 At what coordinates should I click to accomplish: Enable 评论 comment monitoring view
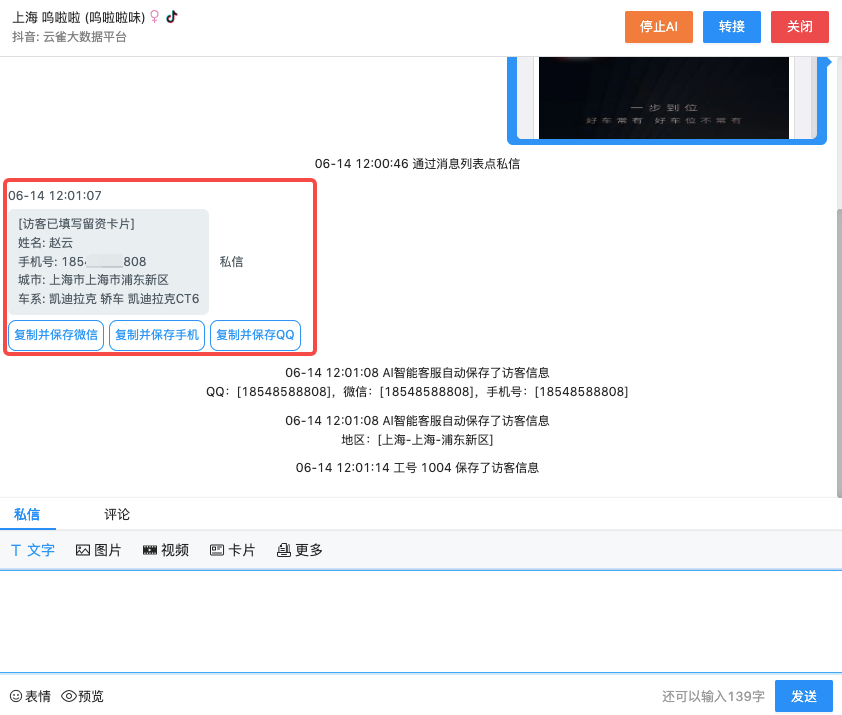117,514
